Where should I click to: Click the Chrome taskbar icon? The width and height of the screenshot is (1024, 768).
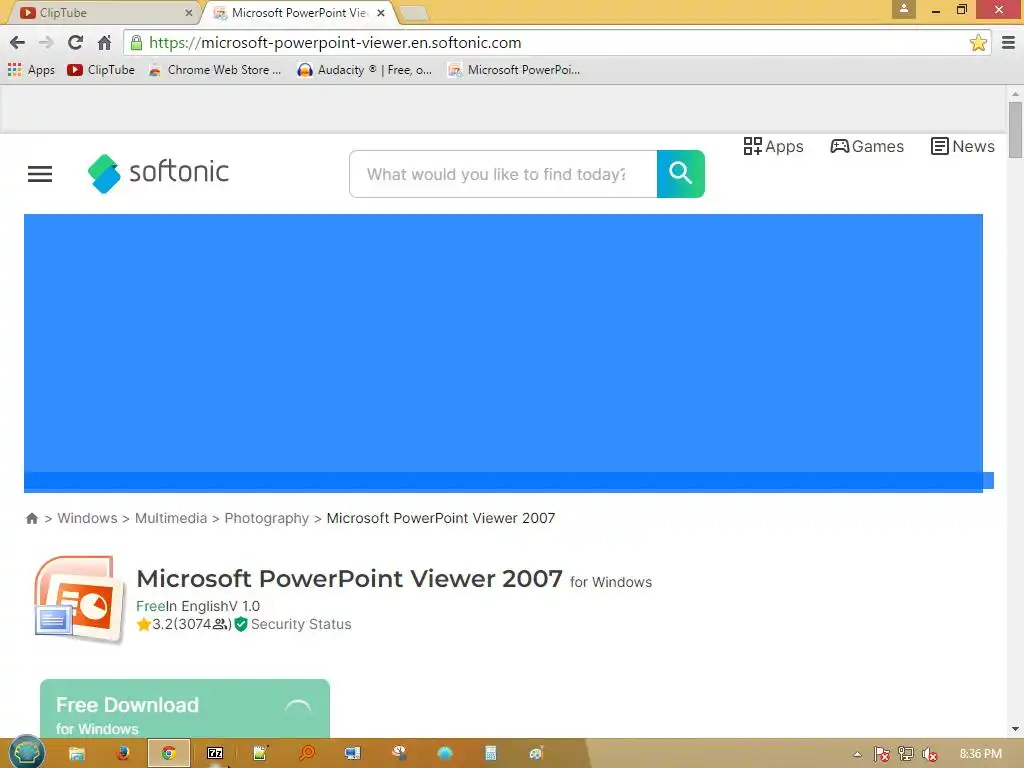coord(168,754)
